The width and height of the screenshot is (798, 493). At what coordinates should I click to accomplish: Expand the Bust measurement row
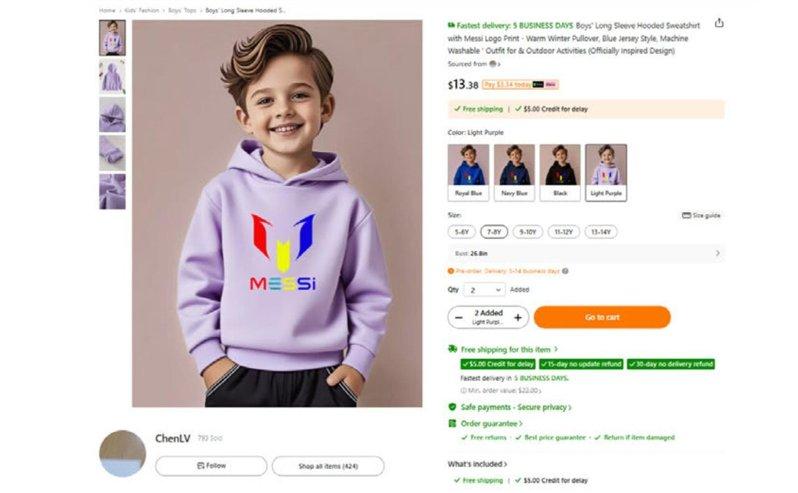pyautogui.click(x=717, y=253)
